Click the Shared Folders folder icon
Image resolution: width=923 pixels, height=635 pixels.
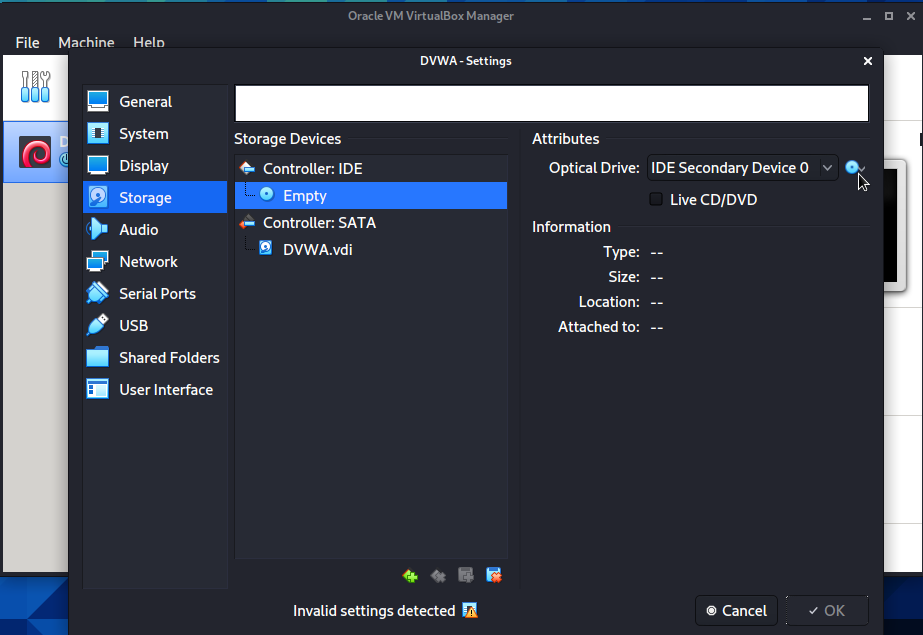98,357
